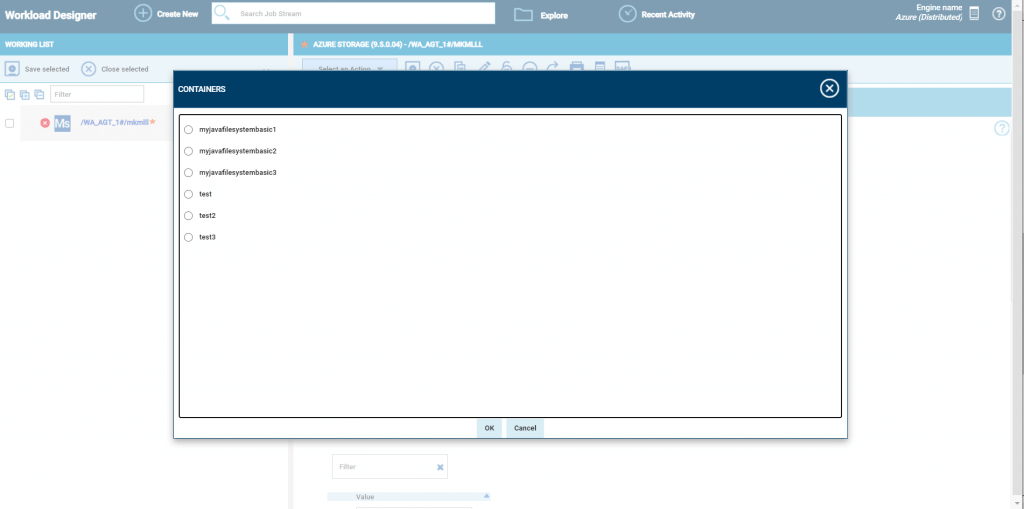This screenshot has height=509, width=1024.
Task: Click the Ms job type icon
Action: click(62, 123)
